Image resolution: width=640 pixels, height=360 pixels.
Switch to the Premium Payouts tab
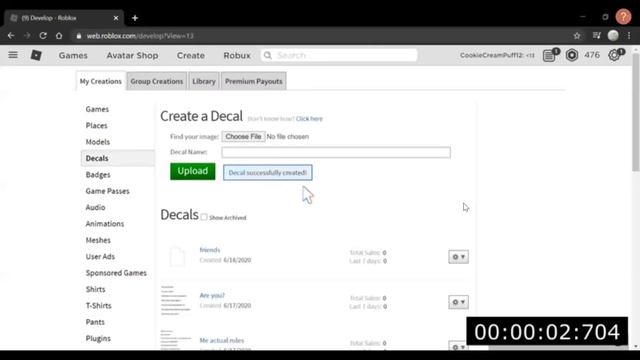[253, 81]
